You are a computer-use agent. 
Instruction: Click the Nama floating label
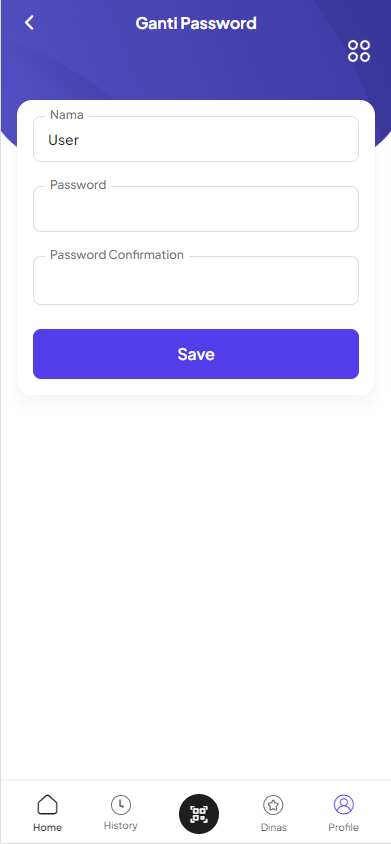67,115
